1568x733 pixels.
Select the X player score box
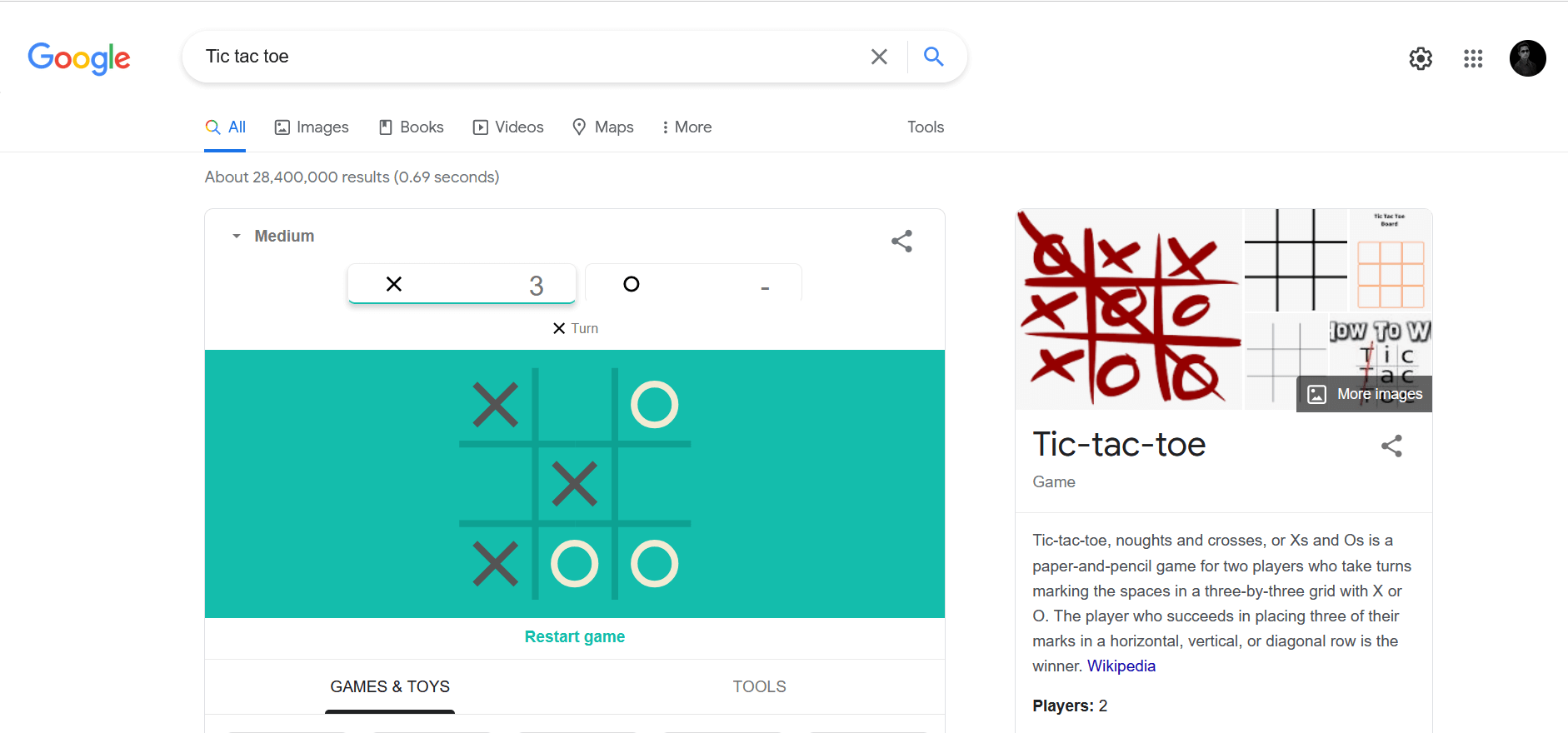click(x=462, y=284)
